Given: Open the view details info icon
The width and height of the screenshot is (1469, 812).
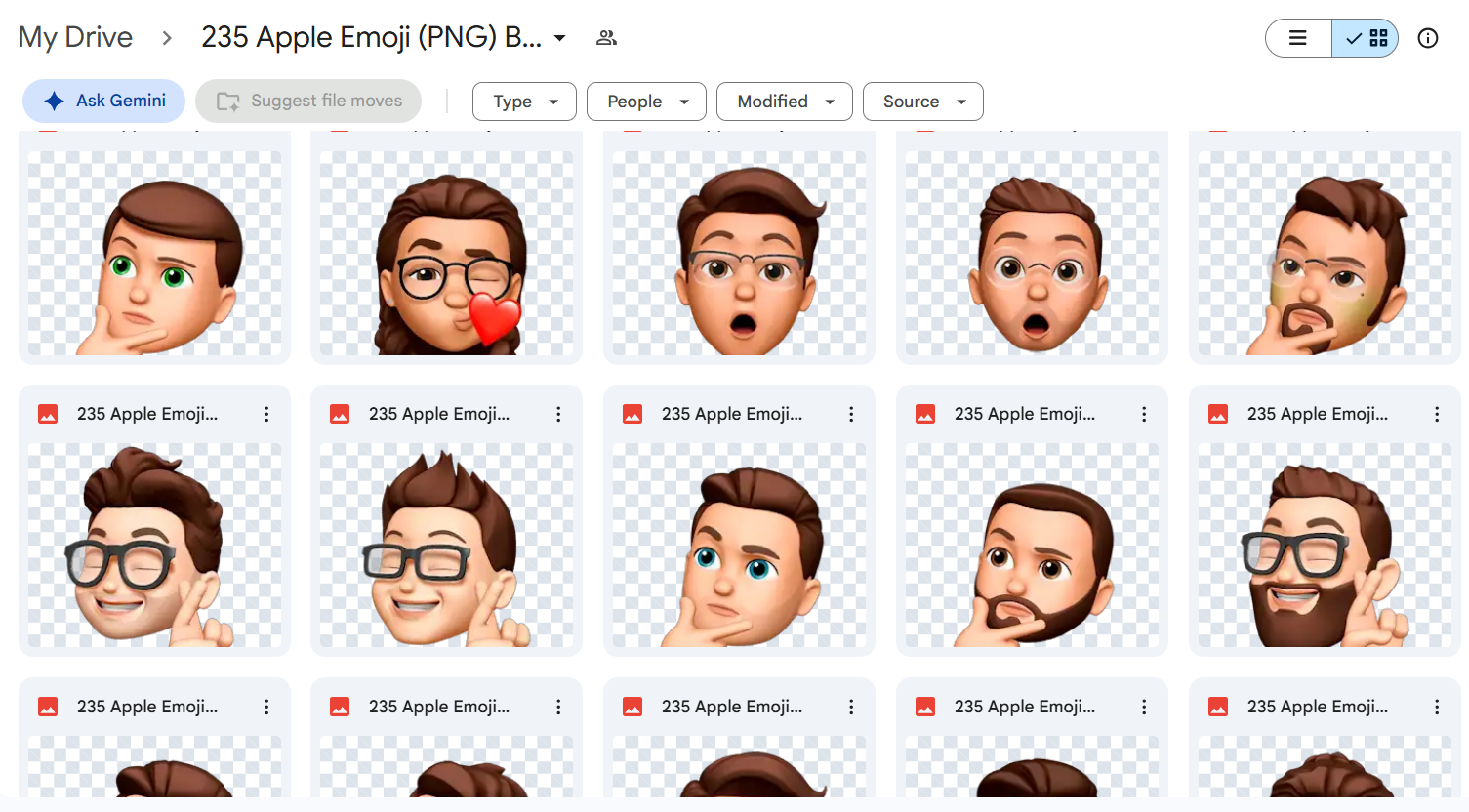Looking at the screenshot, I should (1428, 38).
